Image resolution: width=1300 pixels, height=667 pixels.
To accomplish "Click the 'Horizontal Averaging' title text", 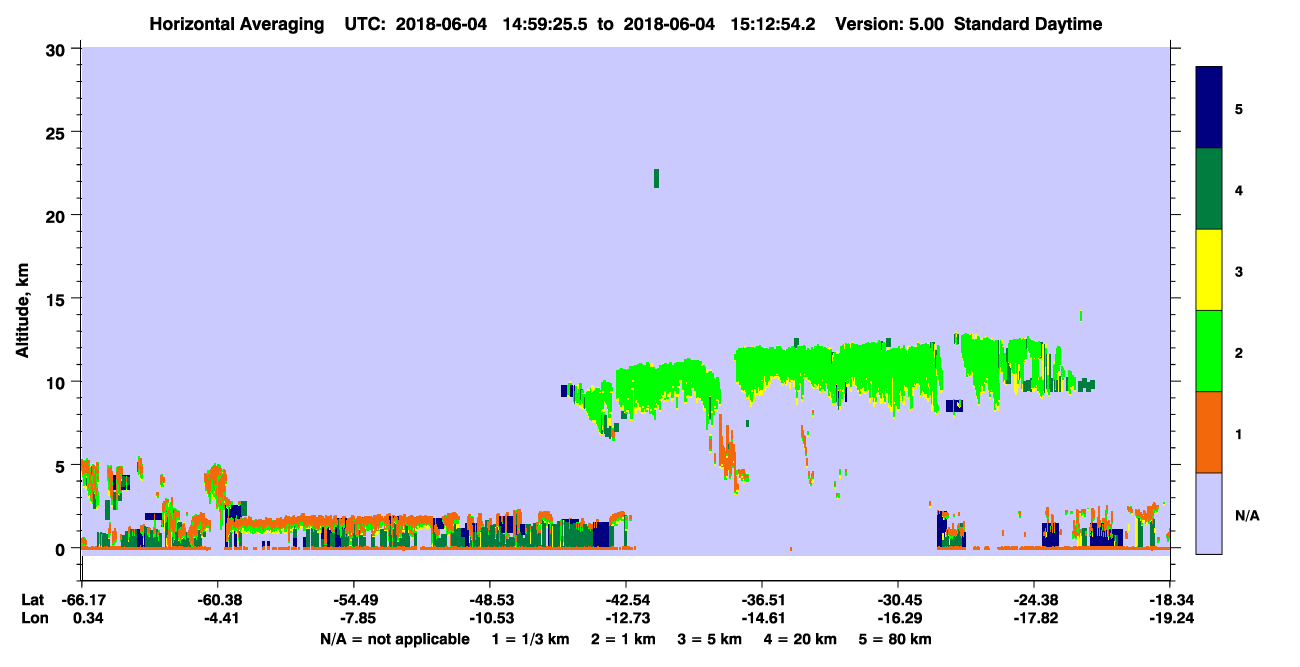I will (236, 24).
